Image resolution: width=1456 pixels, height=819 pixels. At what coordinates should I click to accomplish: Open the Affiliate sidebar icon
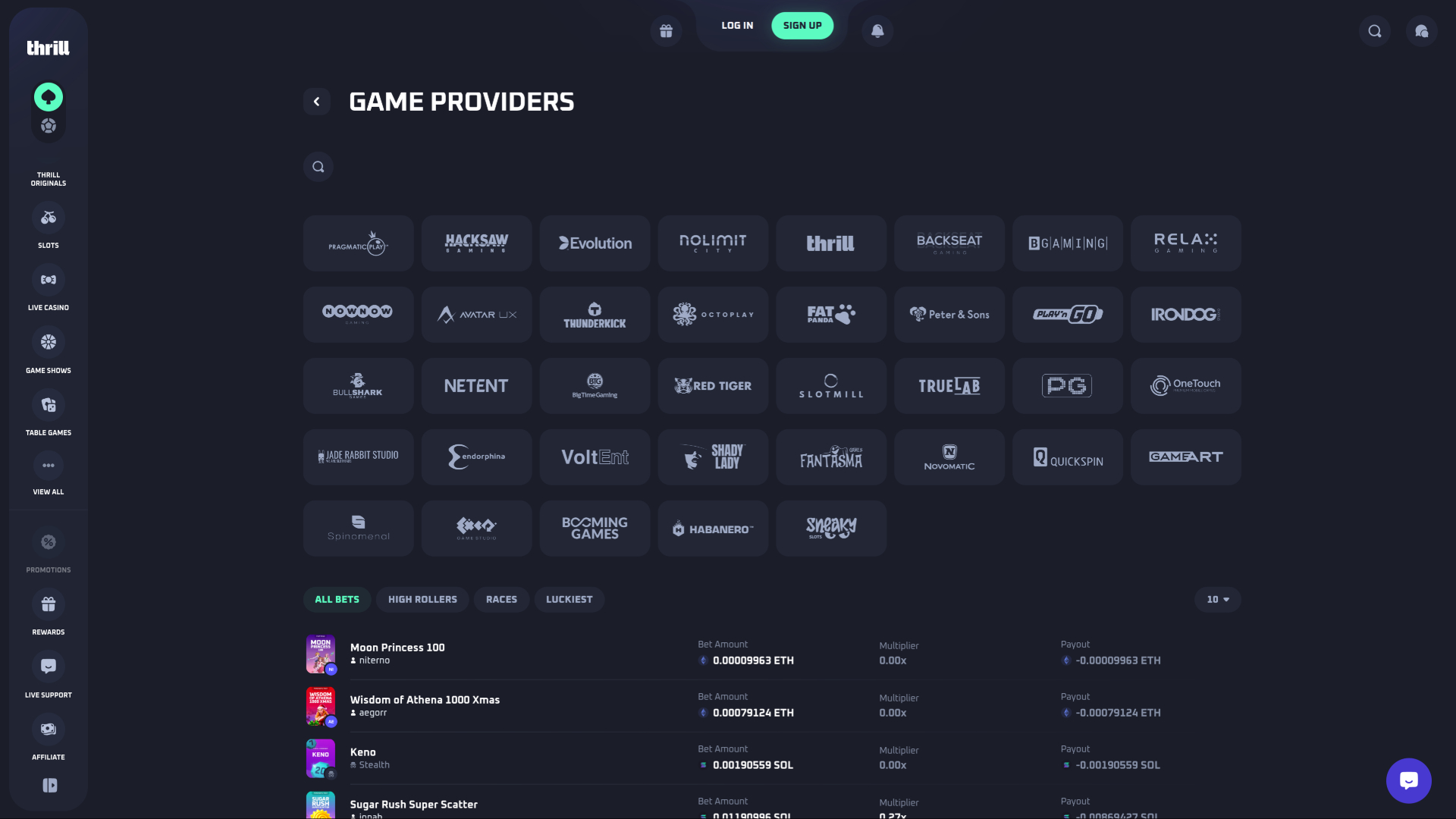point(49,730)
